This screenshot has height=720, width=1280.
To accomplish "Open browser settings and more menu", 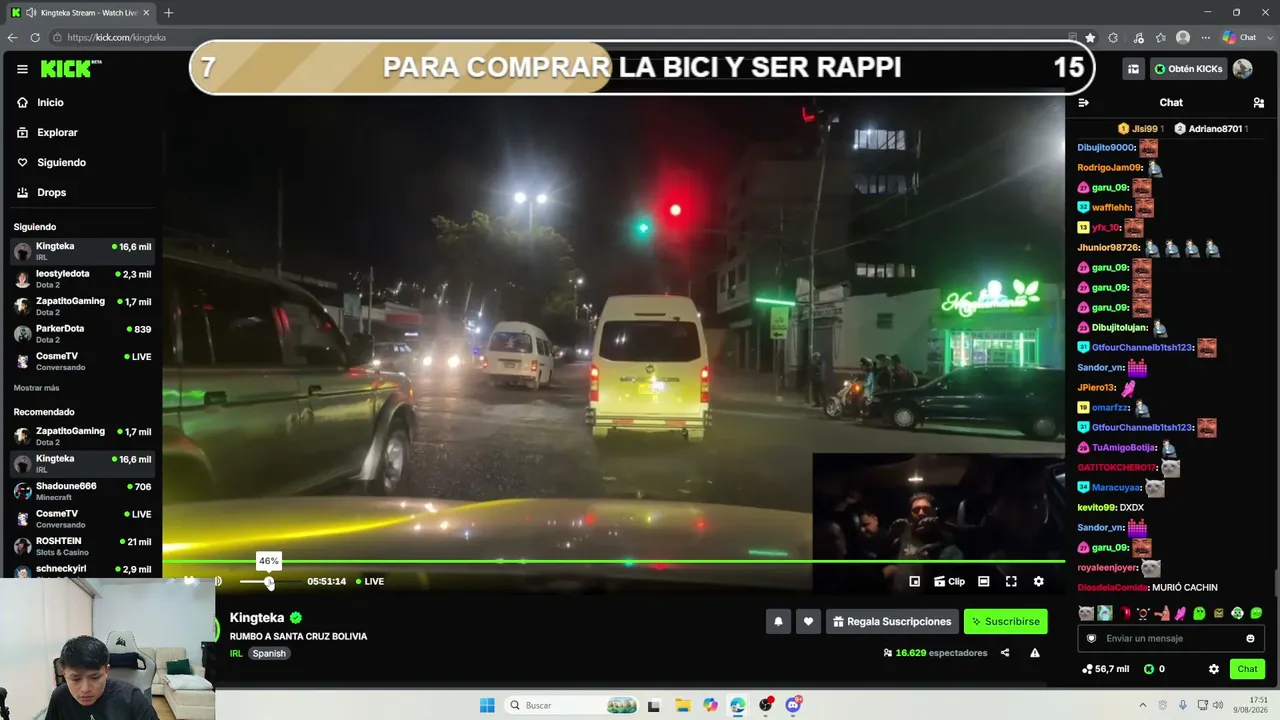I will tap(1206, 37).
